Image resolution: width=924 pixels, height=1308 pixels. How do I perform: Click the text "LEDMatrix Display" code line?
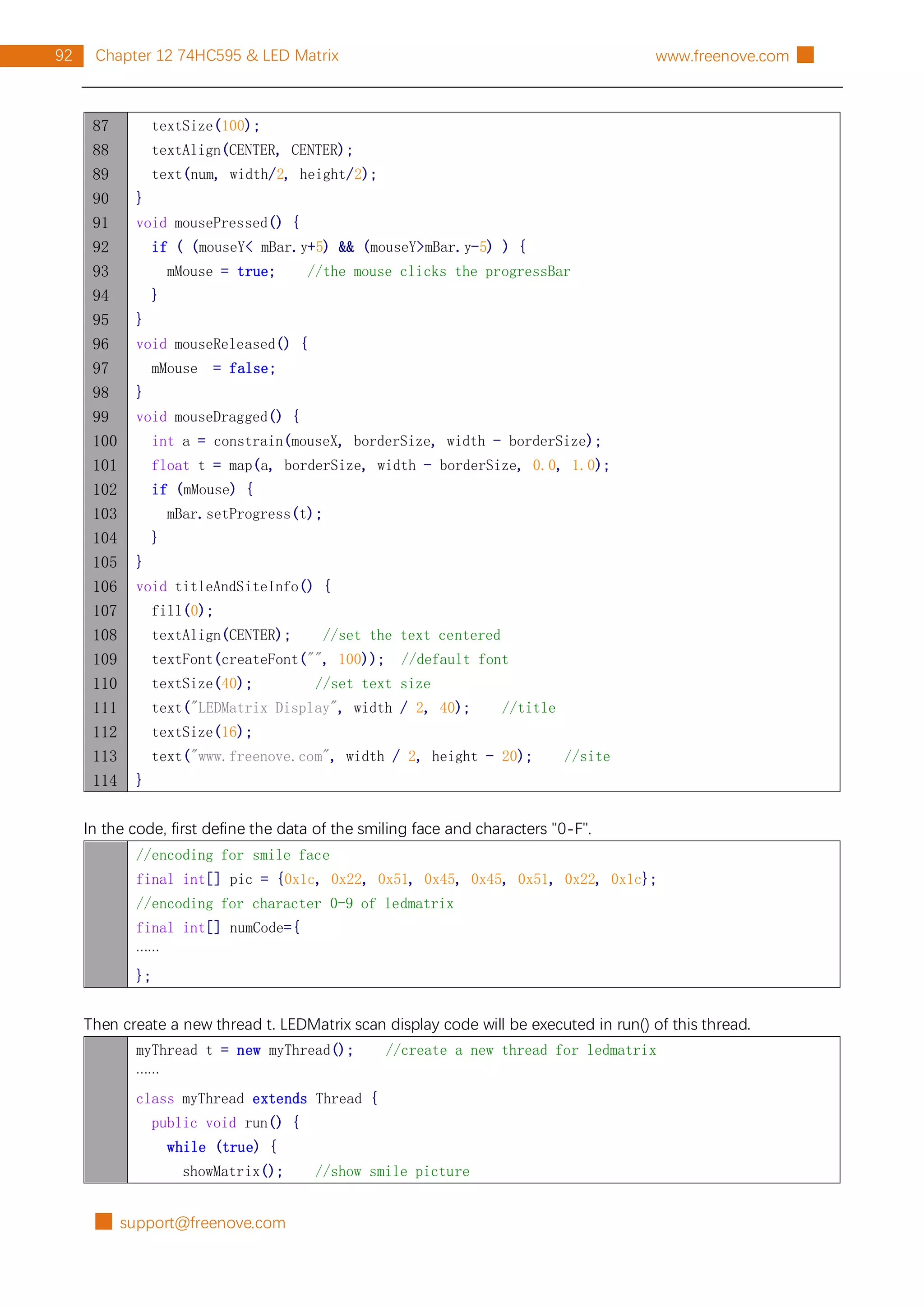[x=310, y=708]
